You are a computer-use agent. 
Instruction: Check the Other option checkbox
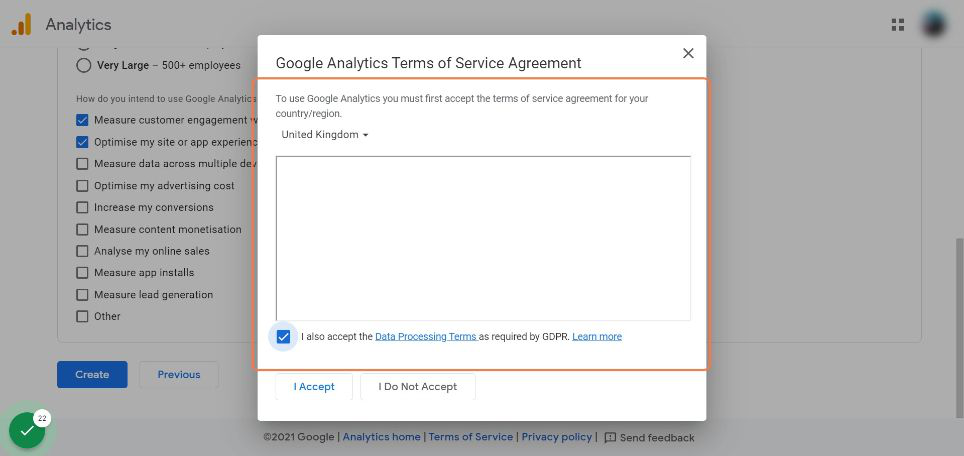tap(83, 317)
